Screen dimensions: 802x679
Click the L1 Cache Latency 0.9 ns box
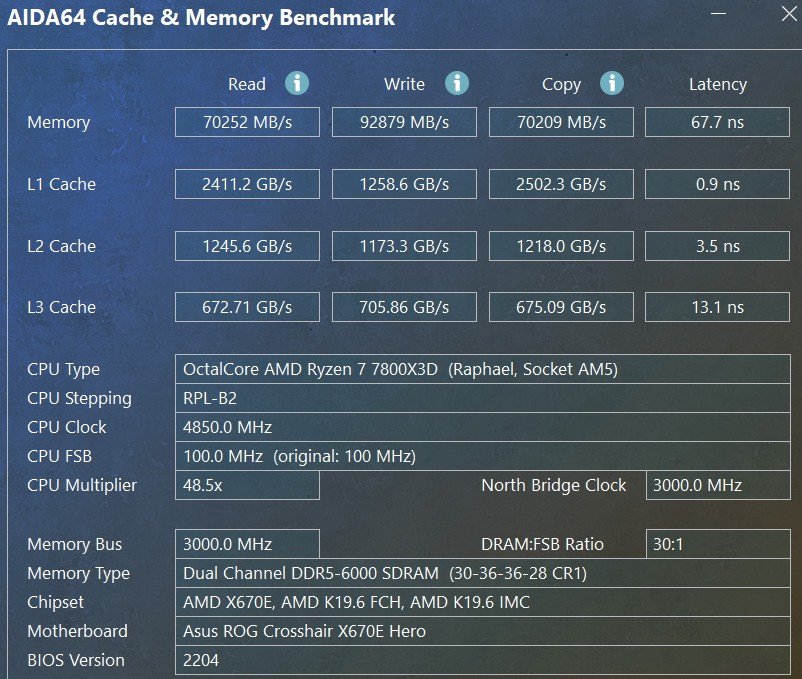(718, 184)
